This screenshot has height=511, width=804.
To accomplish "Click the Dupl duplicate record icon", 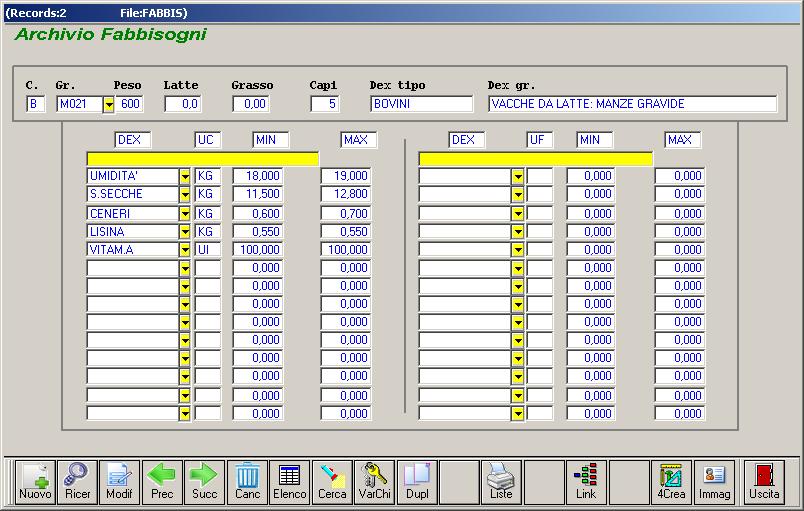I will point(417,482).
